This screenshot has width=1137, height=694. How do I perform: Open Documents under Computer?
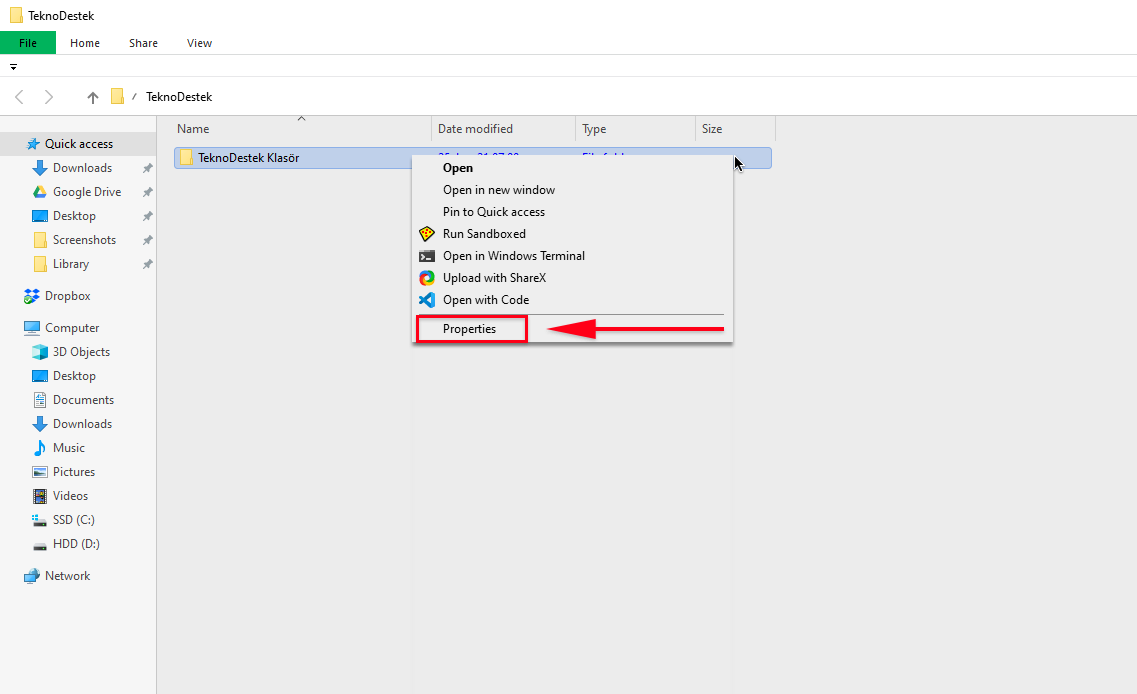[83, 400]
